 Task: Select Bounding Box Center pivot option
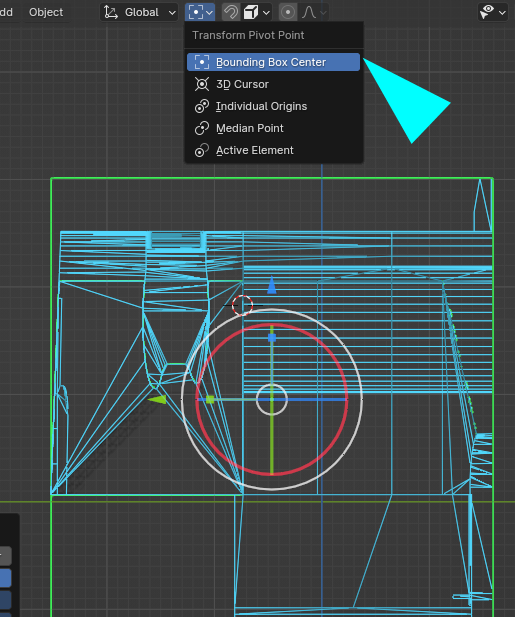(x=273, y=62)
